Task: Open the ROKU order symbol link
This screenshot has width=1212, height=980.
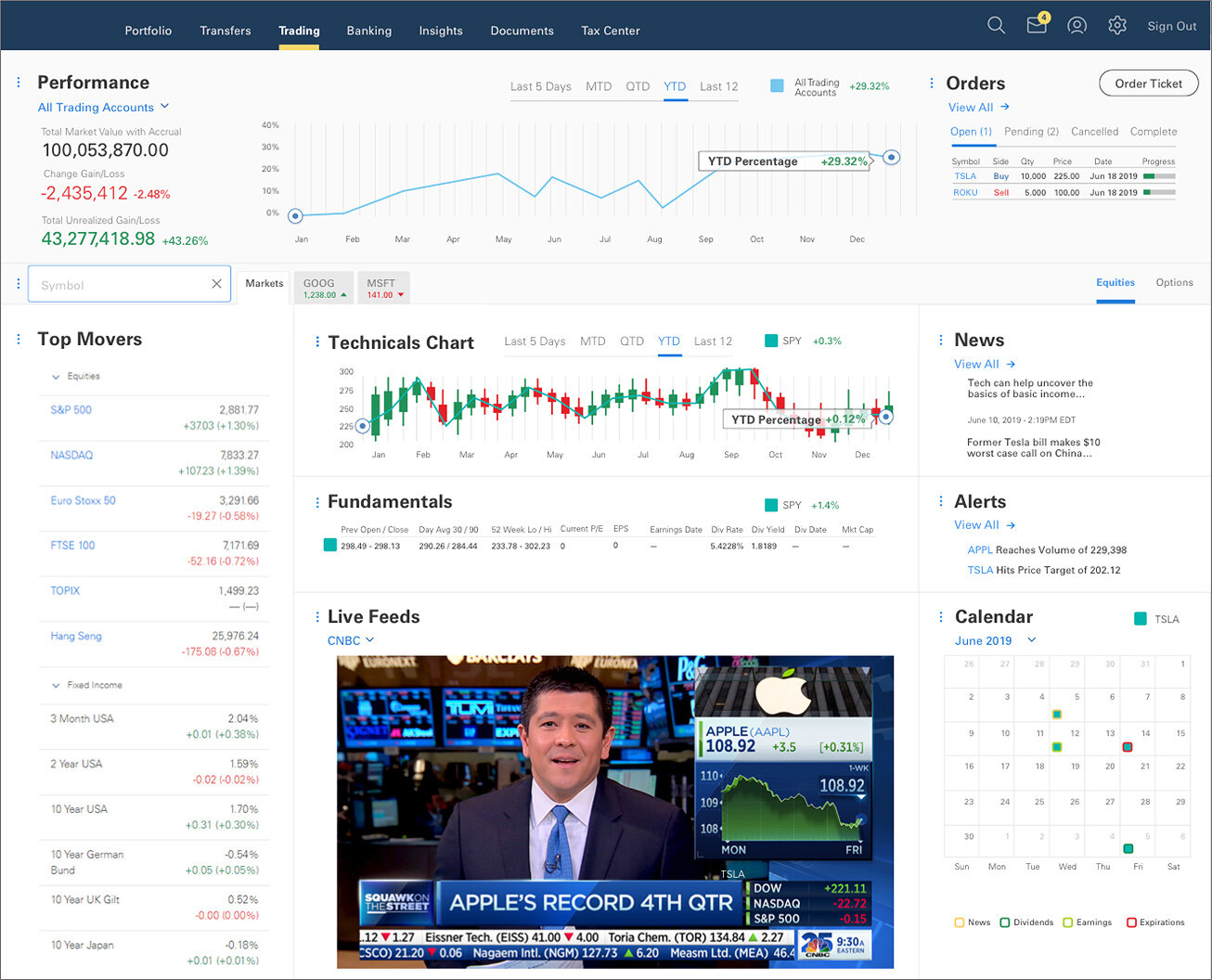Action: click(965, 193)
